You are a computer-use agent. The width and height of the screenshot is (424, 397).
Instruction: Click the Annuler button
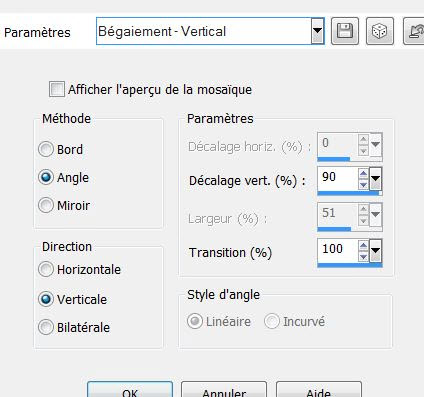point(224,390)
